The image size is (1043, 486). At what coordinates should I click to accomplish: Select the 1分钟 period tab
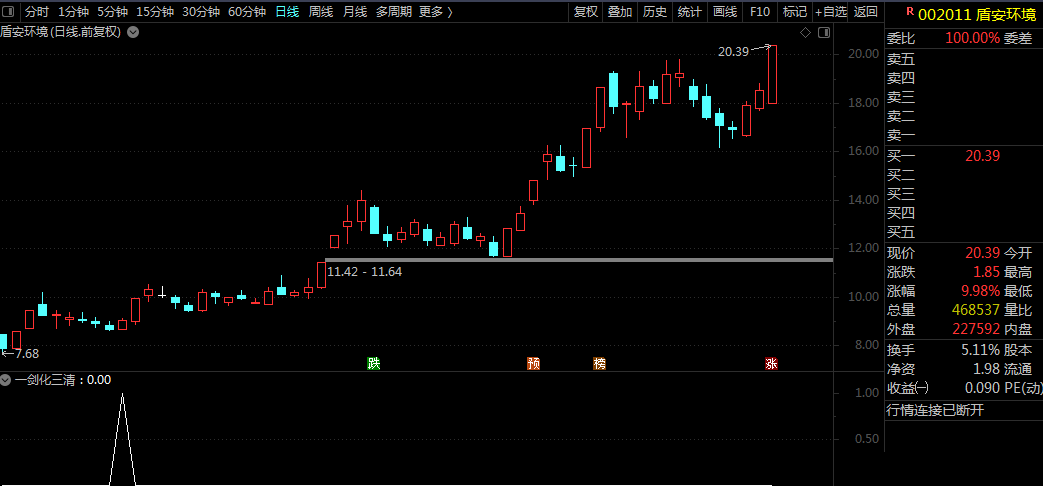click(73, 11)
